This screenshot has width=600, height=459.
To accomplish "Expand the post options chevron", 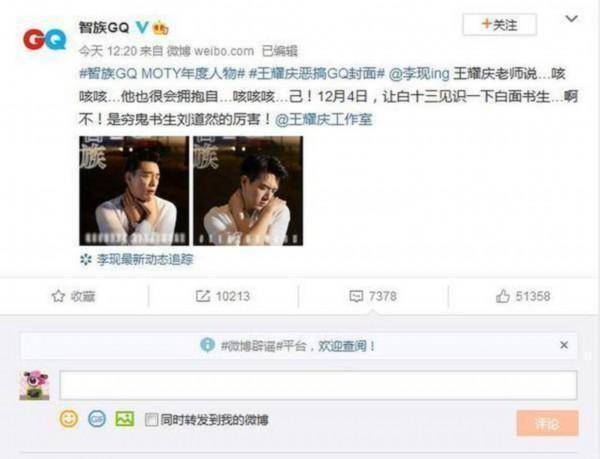I will 571,18.
